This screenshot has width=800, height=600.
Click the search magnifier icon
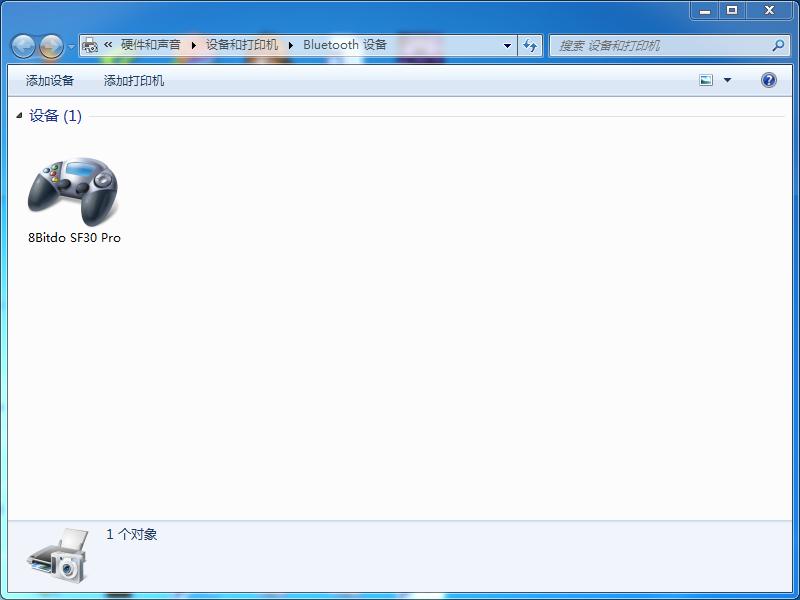779,45
